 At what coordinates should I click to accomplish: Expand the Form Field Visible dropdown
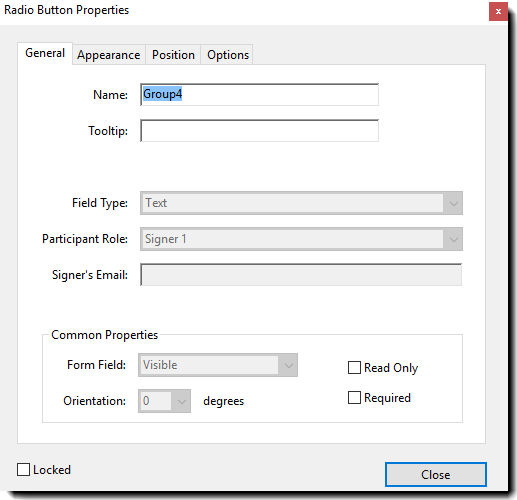pyautogui.click(x=218, y=365)
